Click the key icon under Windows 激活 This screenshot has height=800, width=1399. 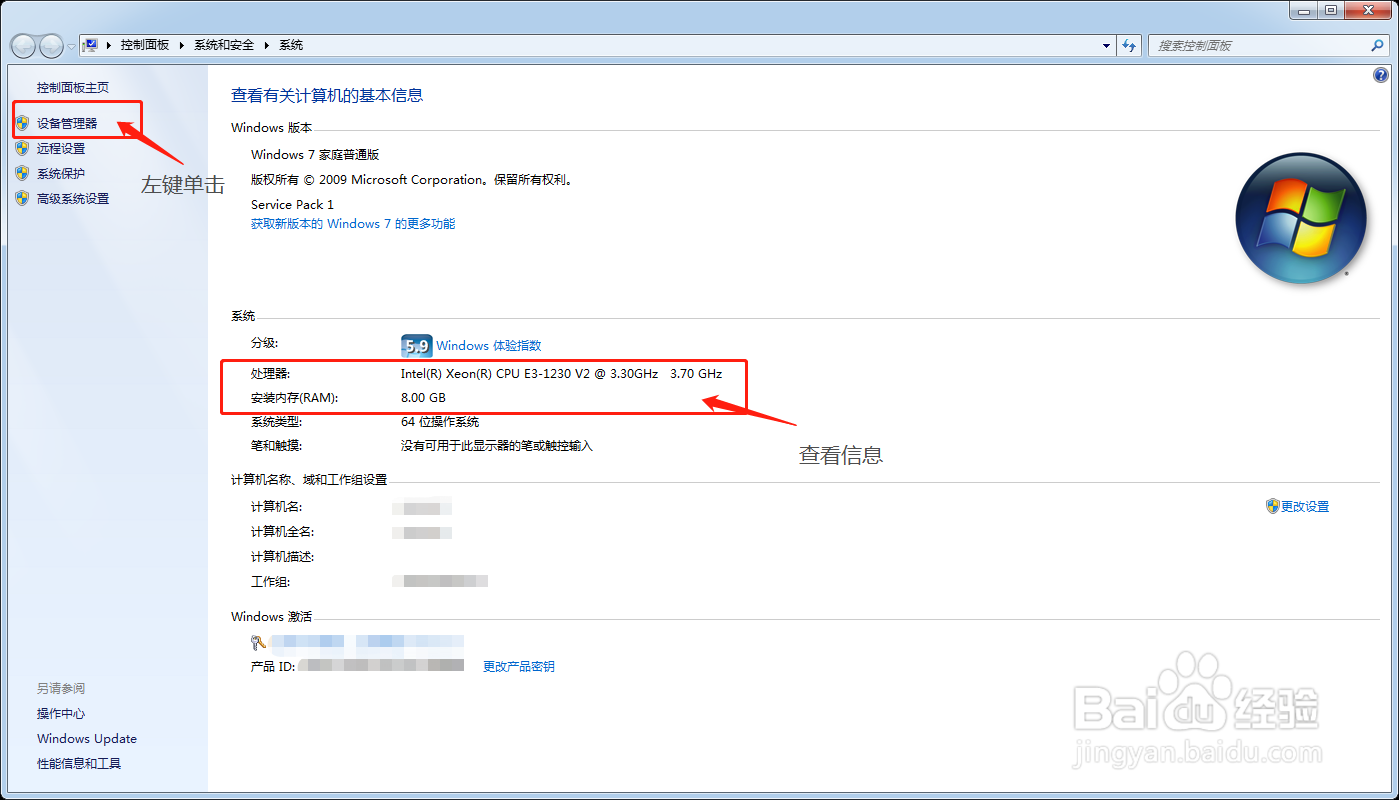pyautogui.click(x=259, y=642)
